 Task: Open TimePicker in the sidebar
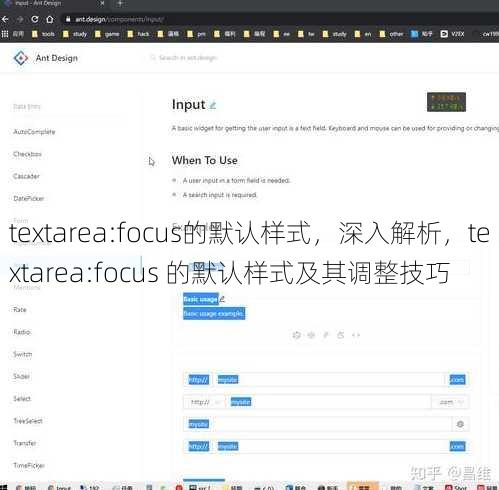tap(29, 465)
